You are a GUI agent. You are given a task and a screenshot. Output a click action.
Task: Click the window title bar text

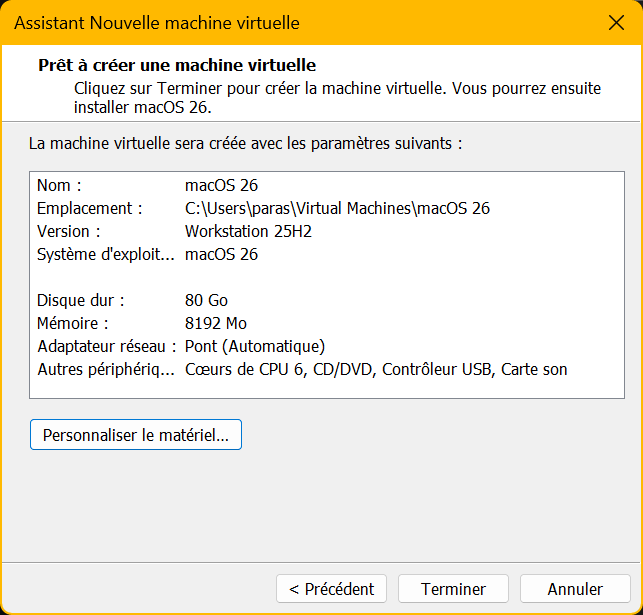156,22
